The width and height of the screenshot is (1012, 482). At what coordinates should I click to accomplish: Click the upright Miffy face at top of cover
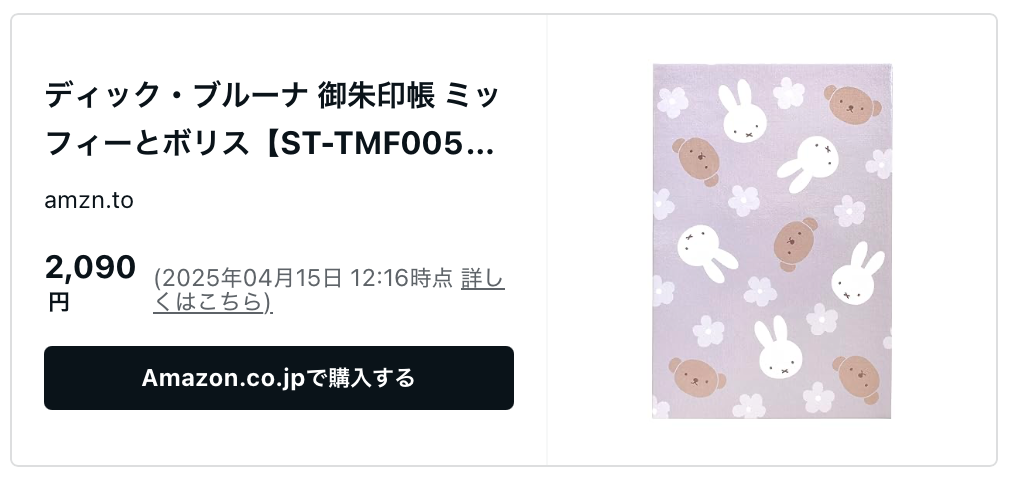coord(742,112)
